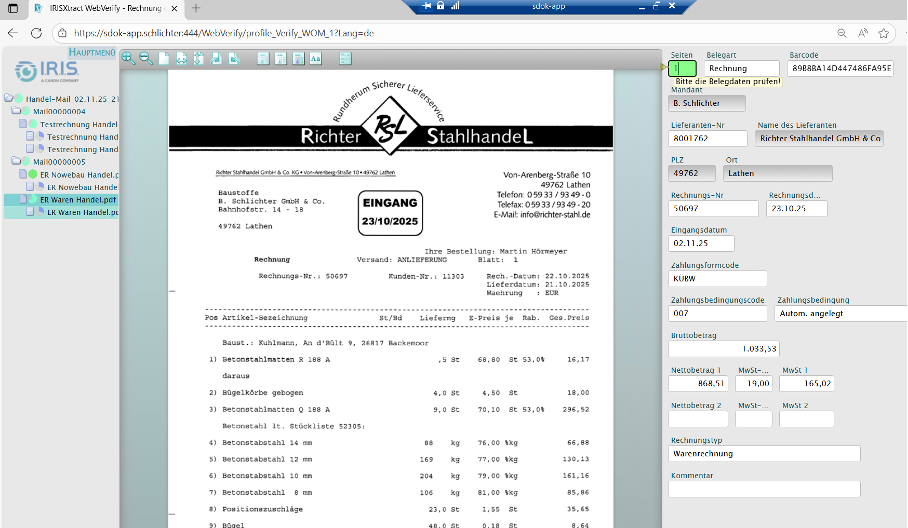Click the signal strength icon on remote bar
This screenshot has width=908, height=528.
click(455, 6)
